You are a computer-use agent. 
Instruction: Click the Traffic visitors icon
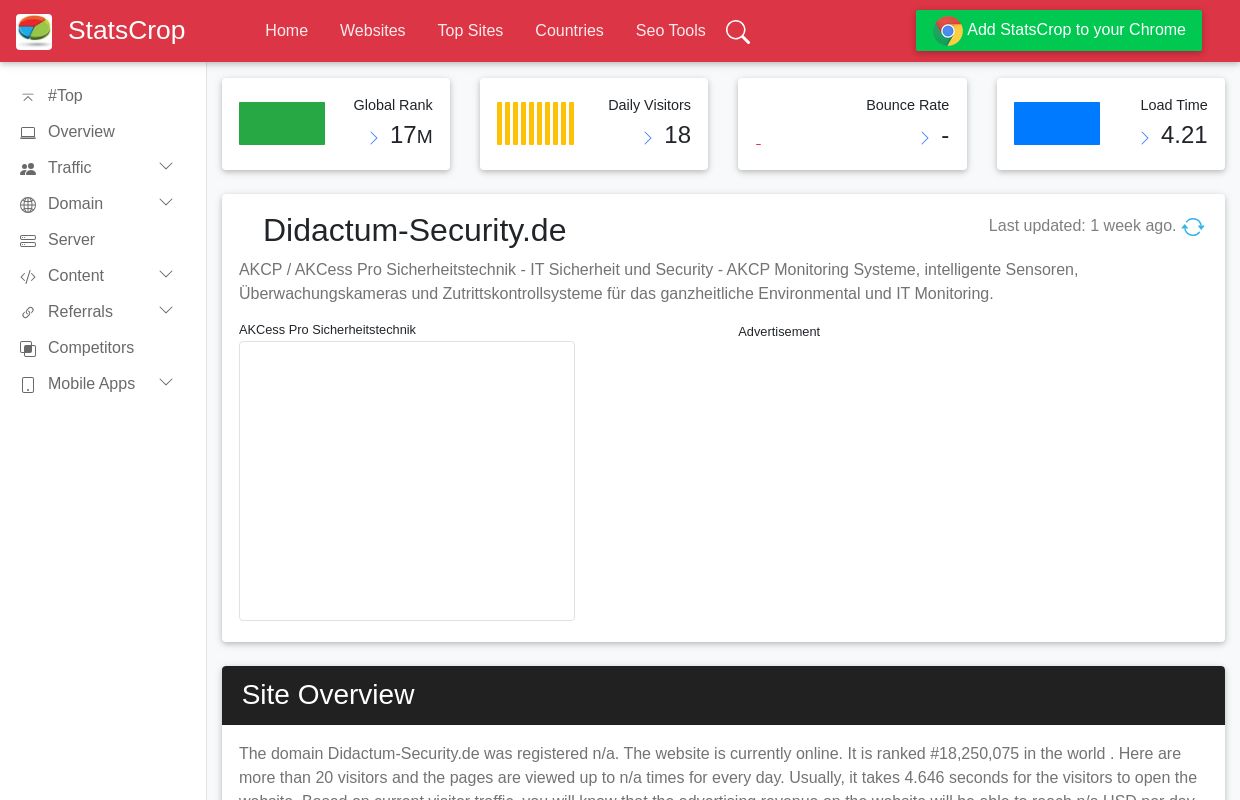coord(28,168)
